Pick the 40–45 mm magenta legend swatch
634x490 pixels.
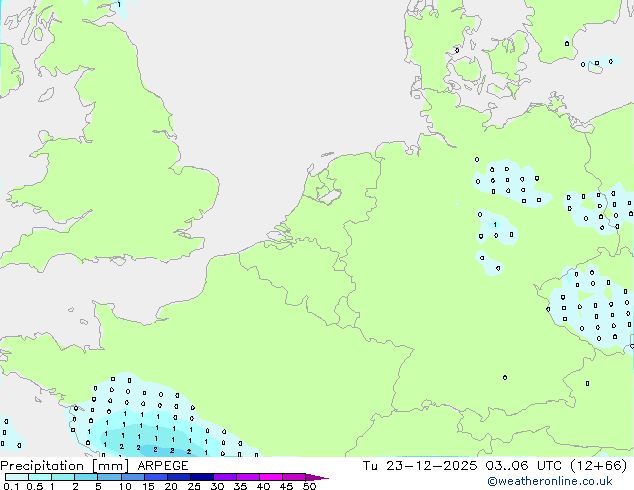pos(271,477)
